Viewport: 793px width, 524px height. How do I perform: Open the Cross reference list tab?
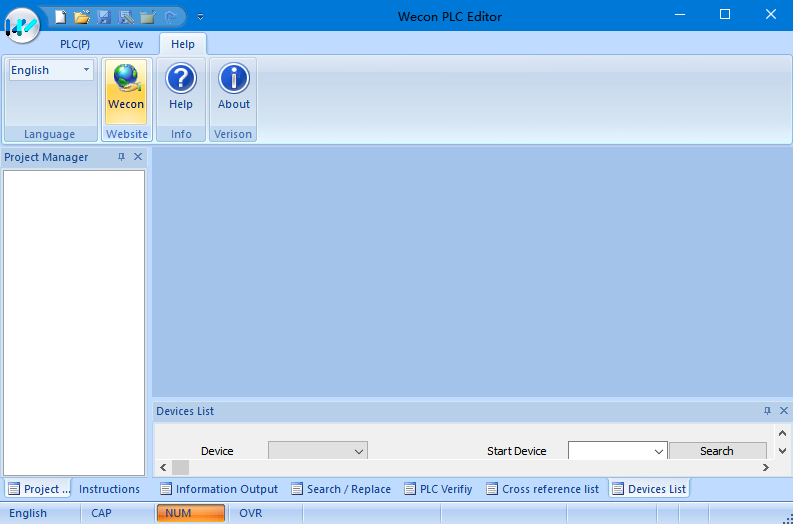click(542, 489)
